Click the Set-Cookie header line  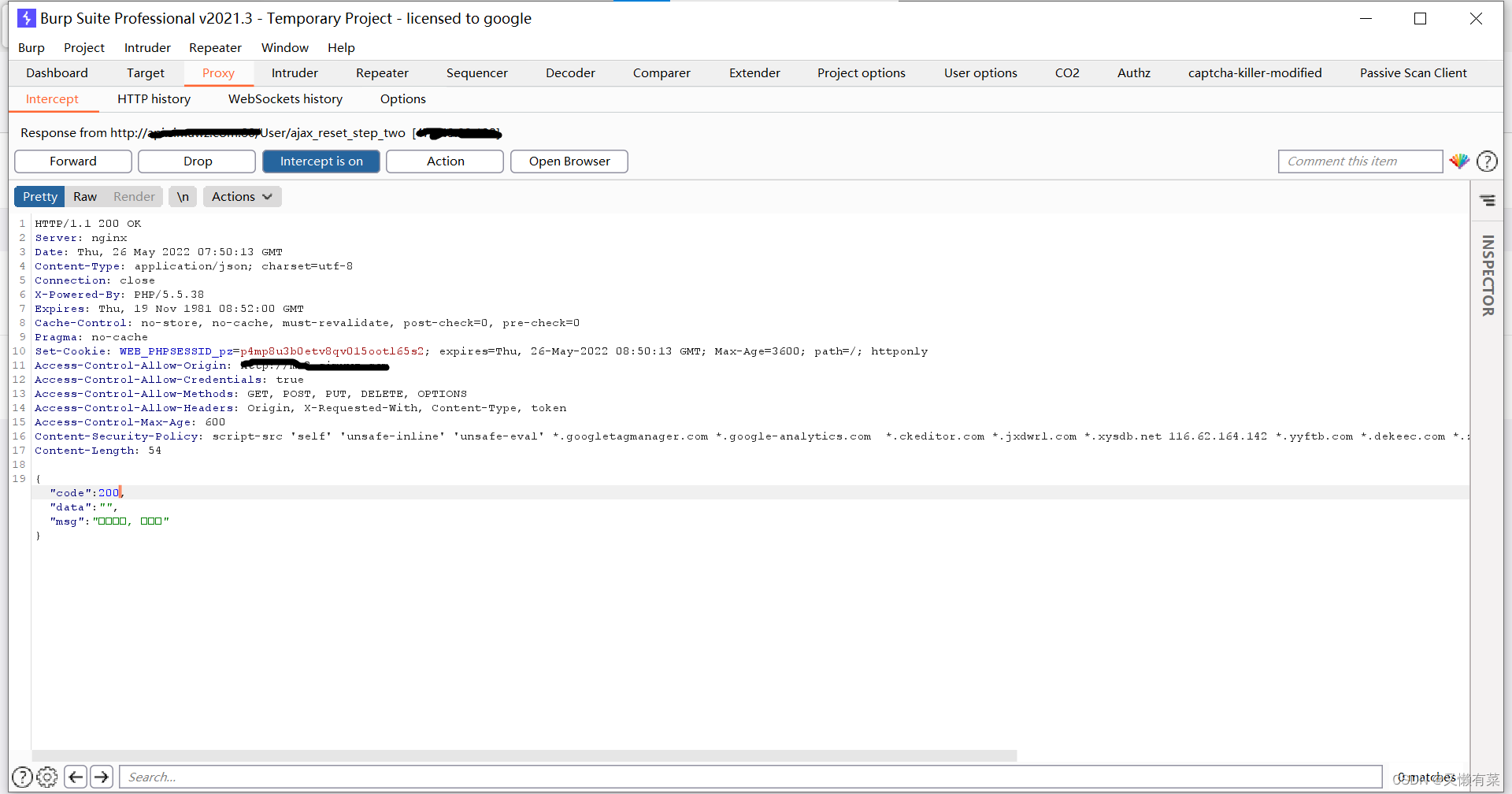[481, 351]
